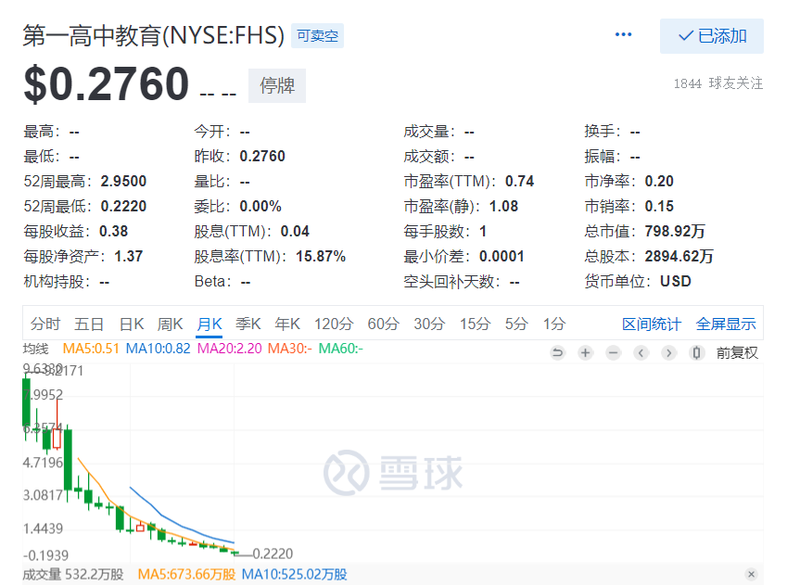Screen dimensions: 800x585
Task: Click the volume MA5:673.66万股 label
Action: [186, 575]
